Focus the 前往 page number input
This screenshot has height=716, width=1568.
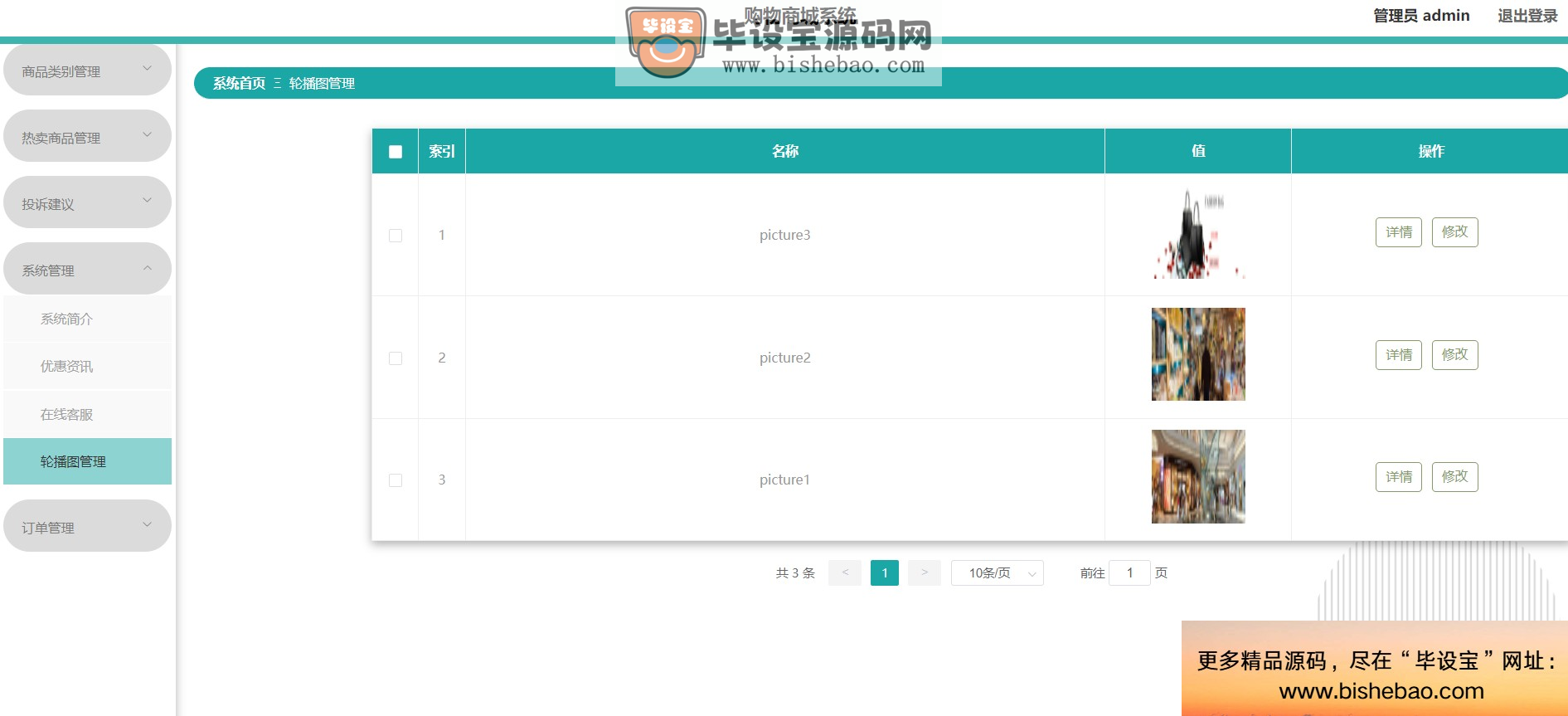[x=1129, y=573]
